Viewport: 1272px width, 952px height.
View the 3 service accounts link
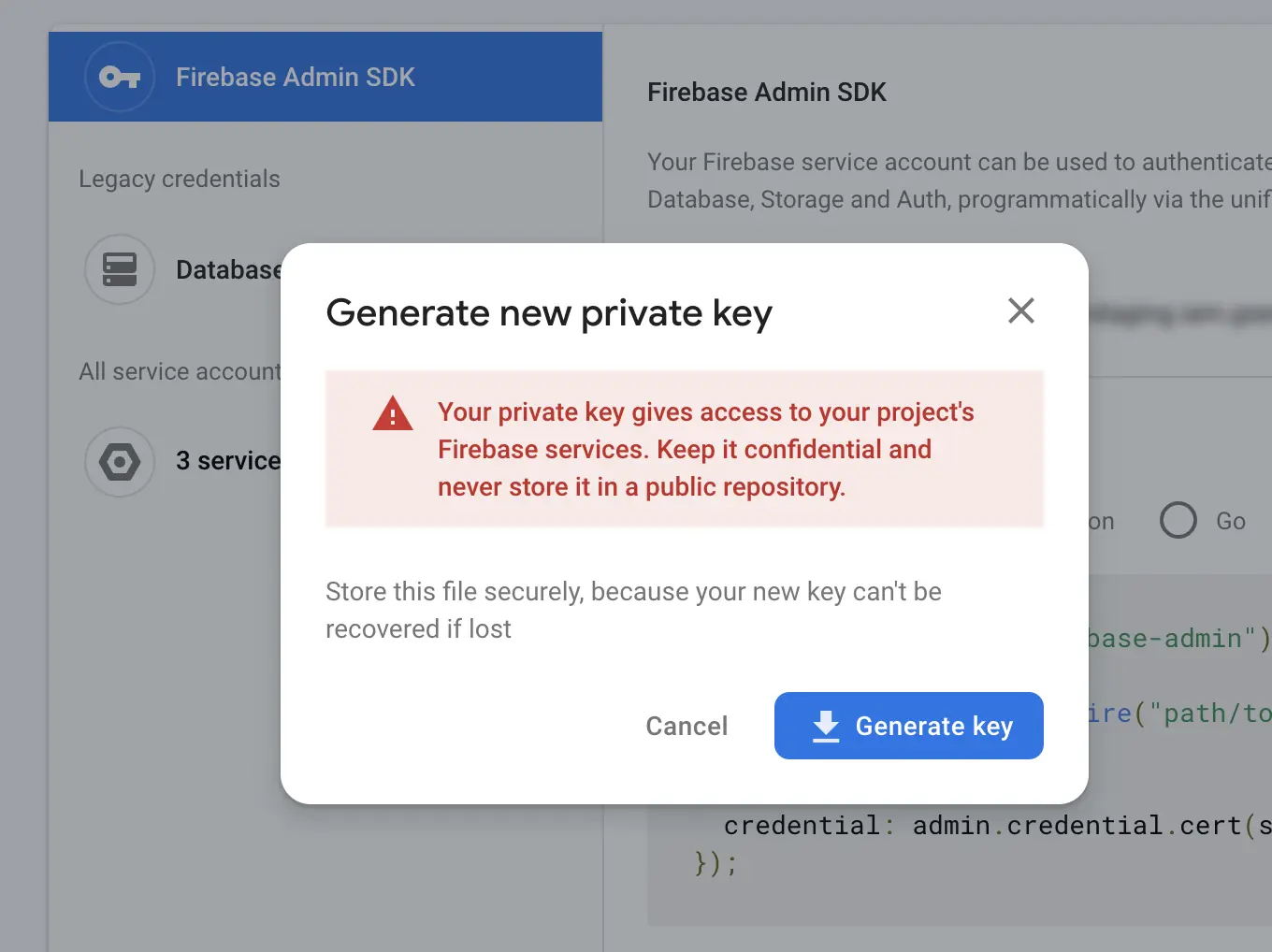(x=228, y=461)
